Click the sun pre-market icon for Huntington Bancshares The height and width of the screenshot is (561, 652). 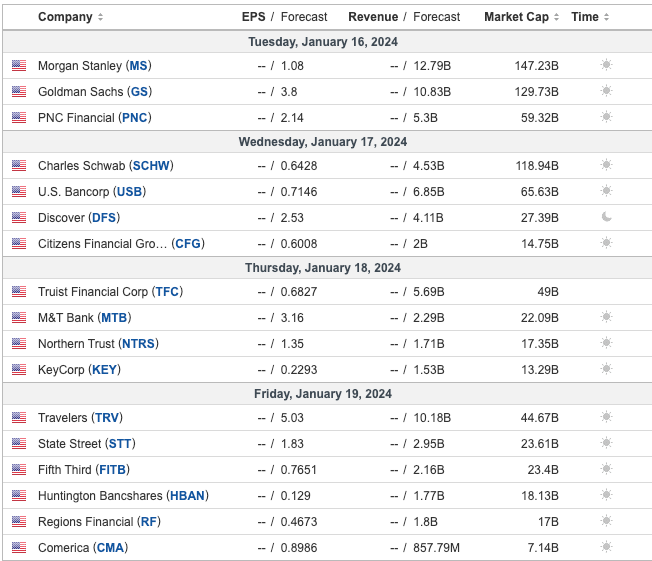(x=607, y=495)
